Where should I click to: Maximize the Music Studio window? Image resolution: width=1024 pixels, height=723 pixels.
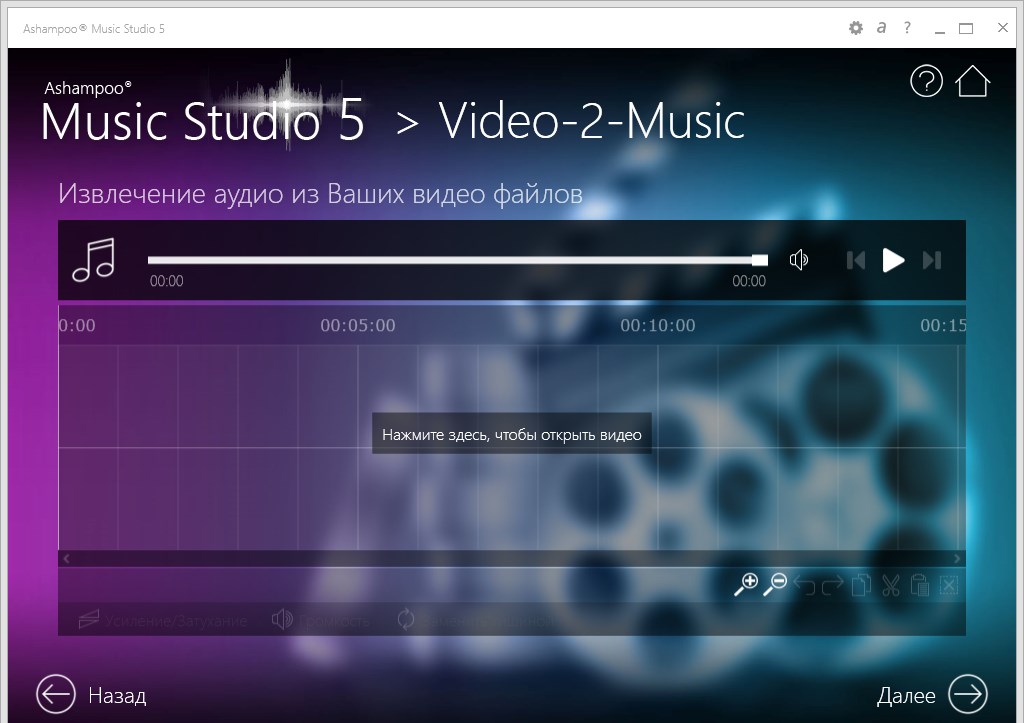(966, 28)
